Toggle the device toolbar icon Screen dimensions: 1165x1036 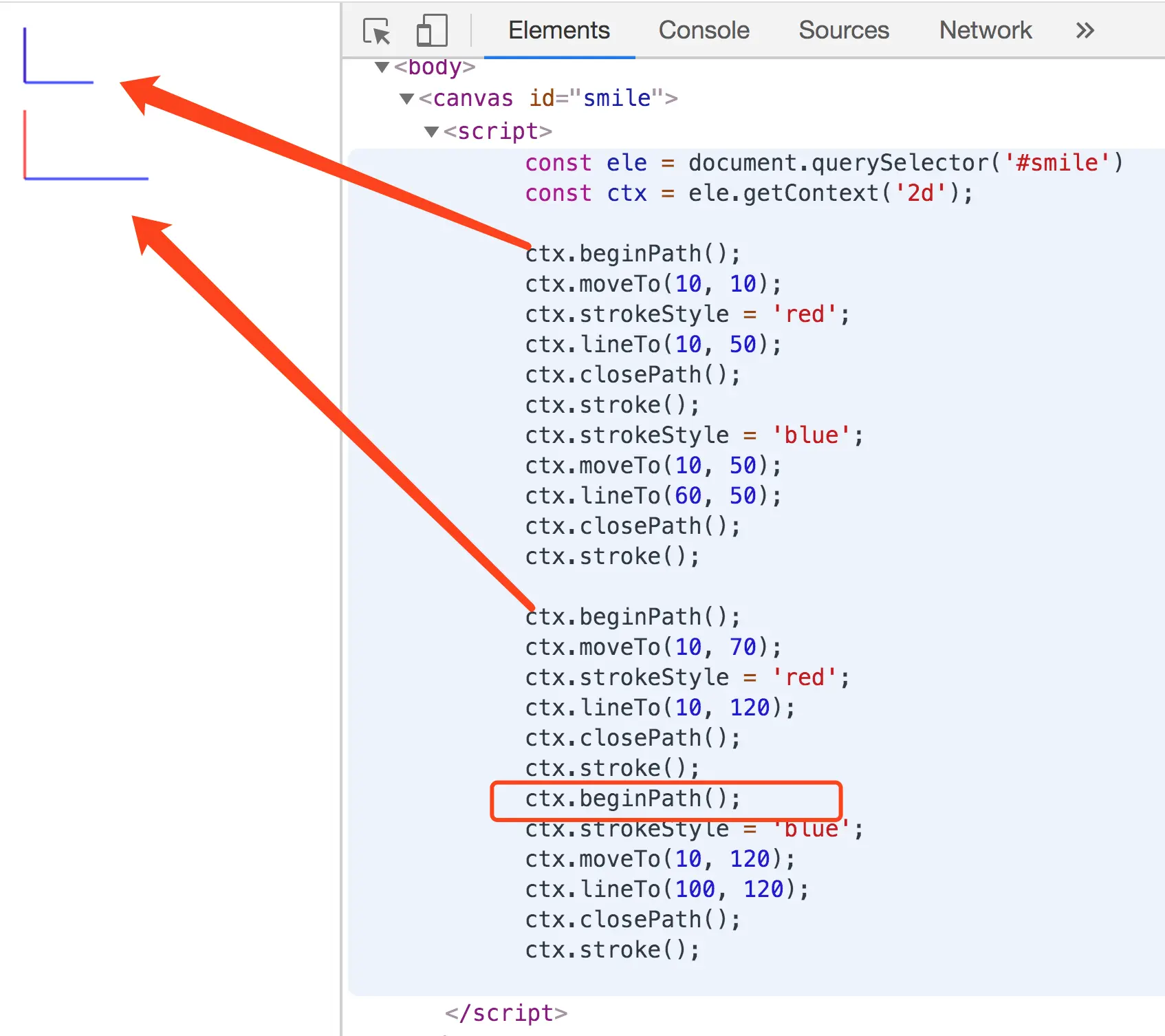(432, 31)
